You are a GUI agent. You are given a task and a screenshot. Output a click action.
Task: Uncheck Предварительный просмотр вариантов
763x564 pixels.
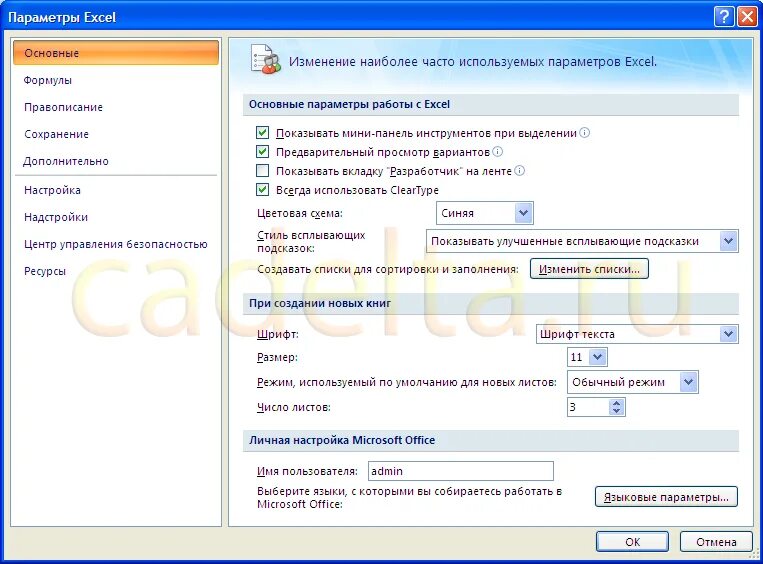pos(262,152)
